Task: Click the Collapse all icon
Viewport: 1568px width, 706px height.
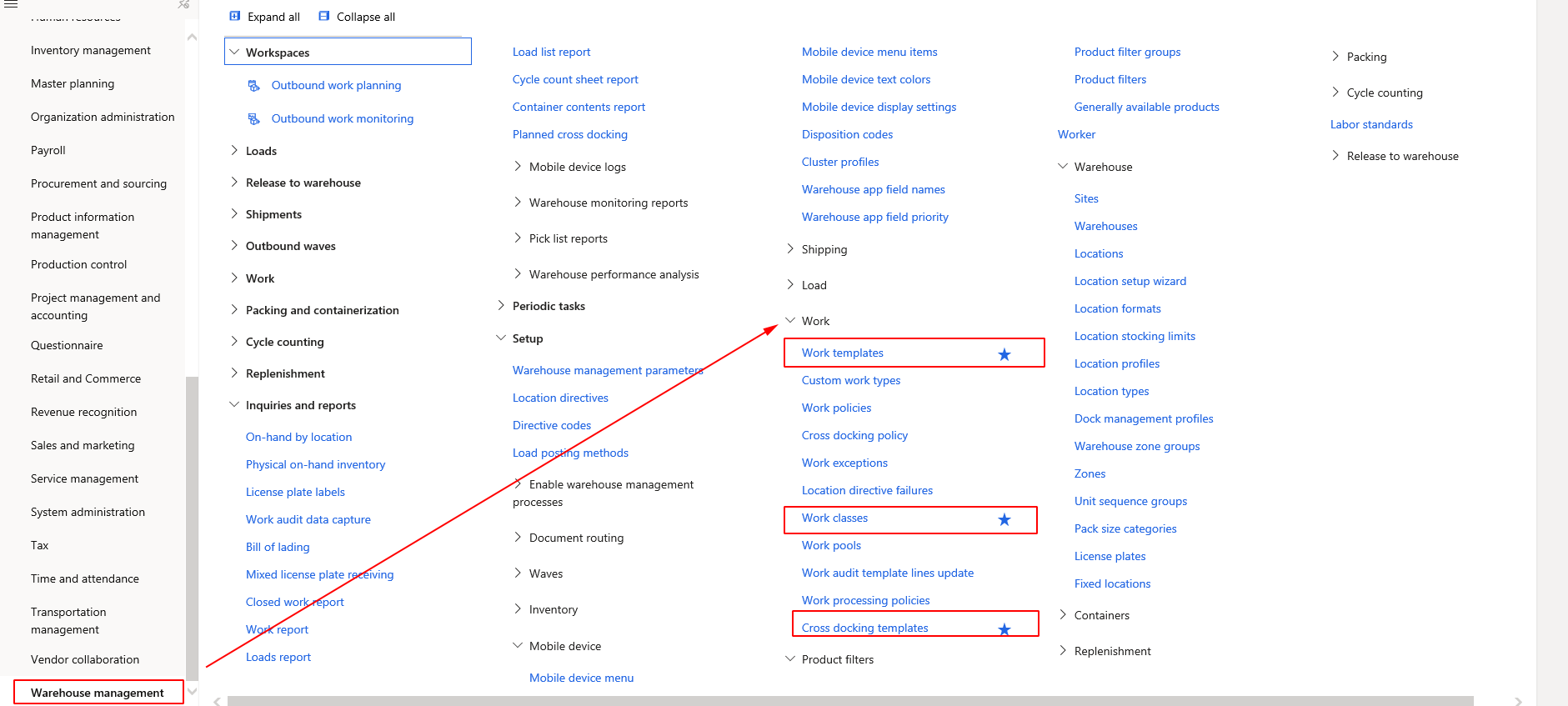Action: click(323, 16)
